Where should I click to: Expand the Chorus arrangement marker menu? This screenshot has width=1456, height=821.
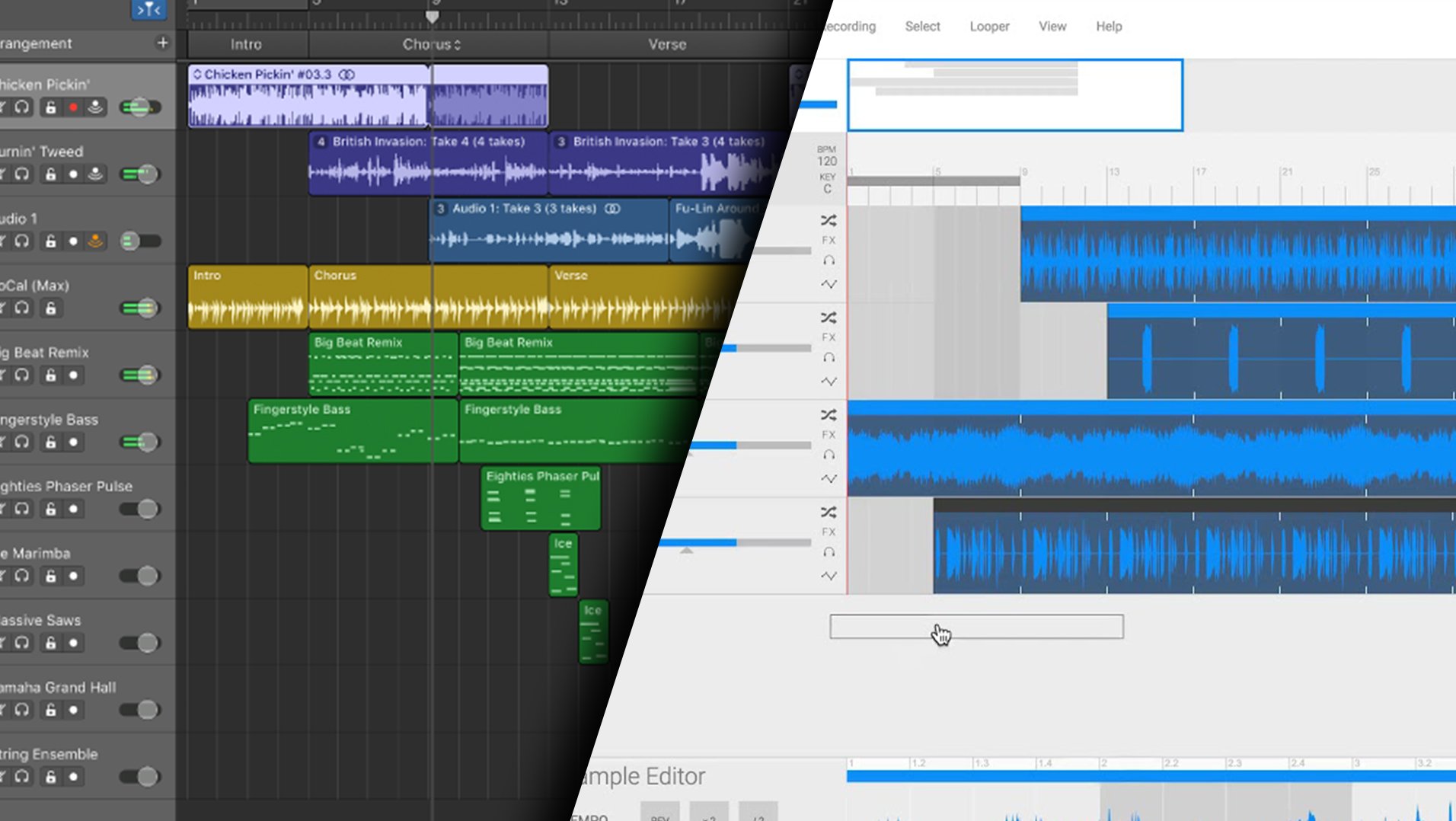click(457, 45)
